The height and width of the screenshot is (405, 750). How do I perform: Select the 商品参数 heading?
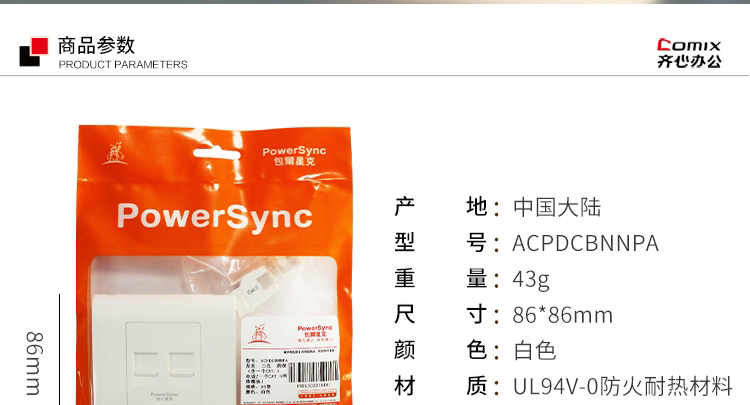[x=96, y=45]
